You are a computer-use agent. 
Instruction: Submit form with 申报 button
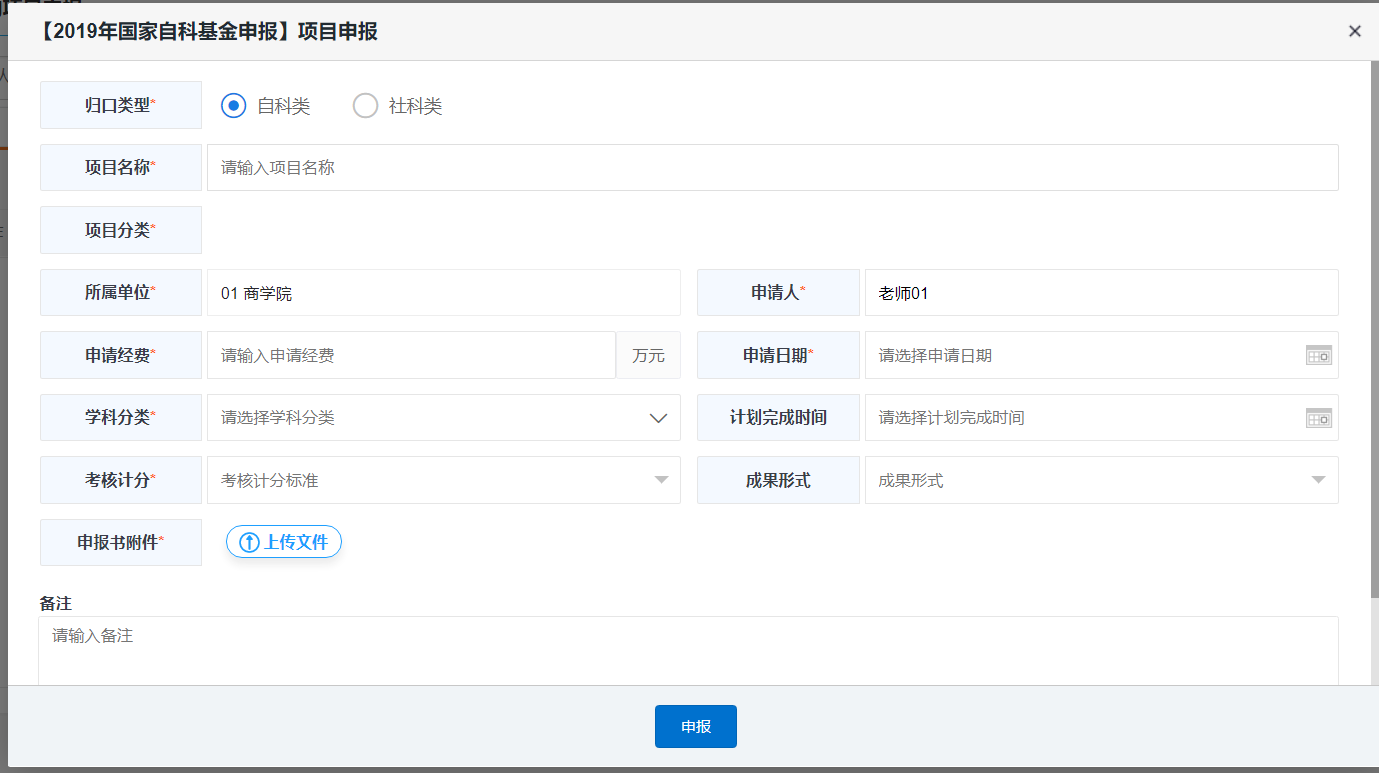pyautogui.click(x=695, y=727)
